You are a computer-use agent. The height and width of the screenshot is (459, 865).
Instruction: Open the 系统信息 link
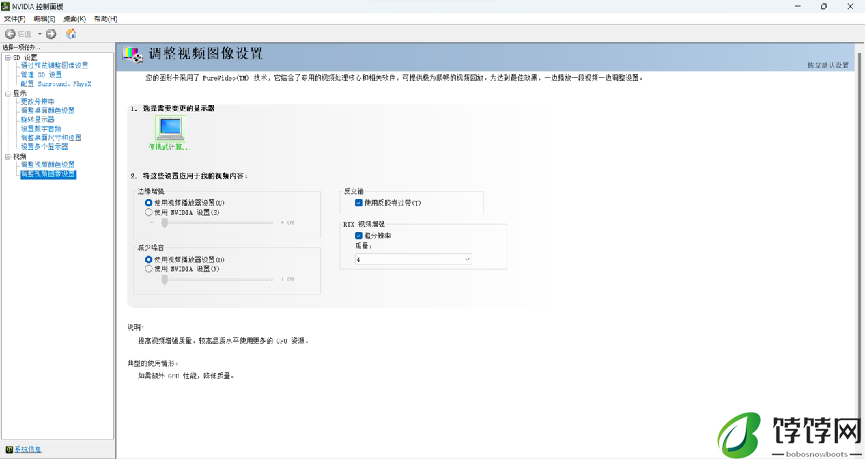coord(28,450)
